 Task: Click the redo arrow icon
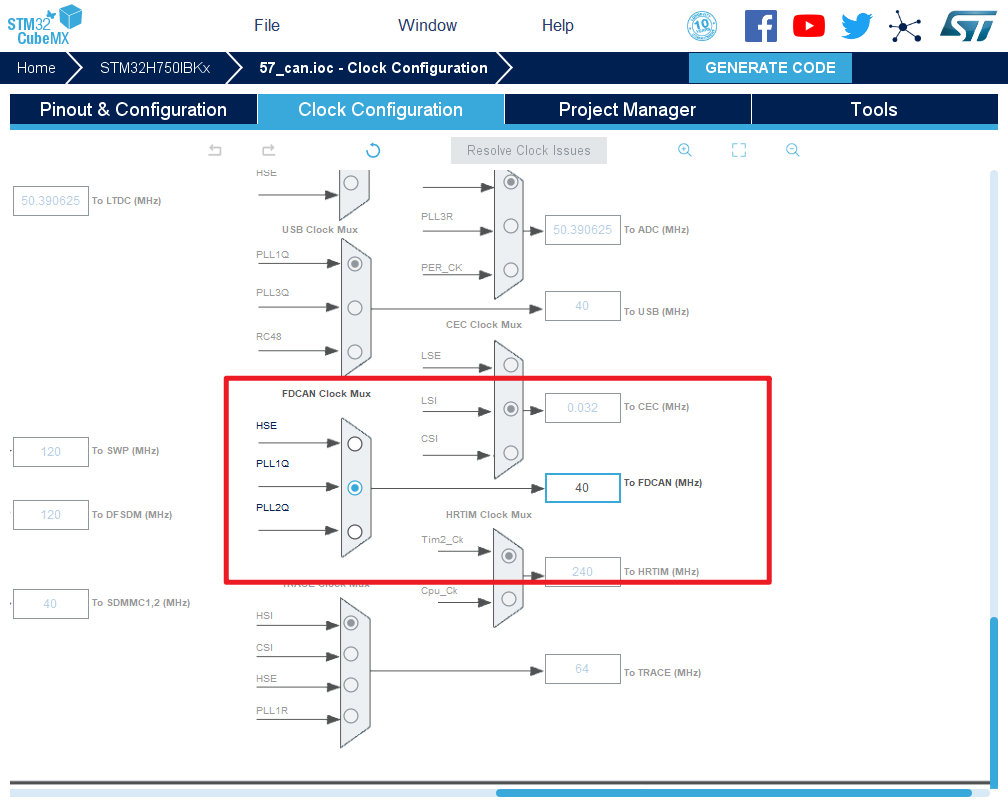click(x=268, y=150)
